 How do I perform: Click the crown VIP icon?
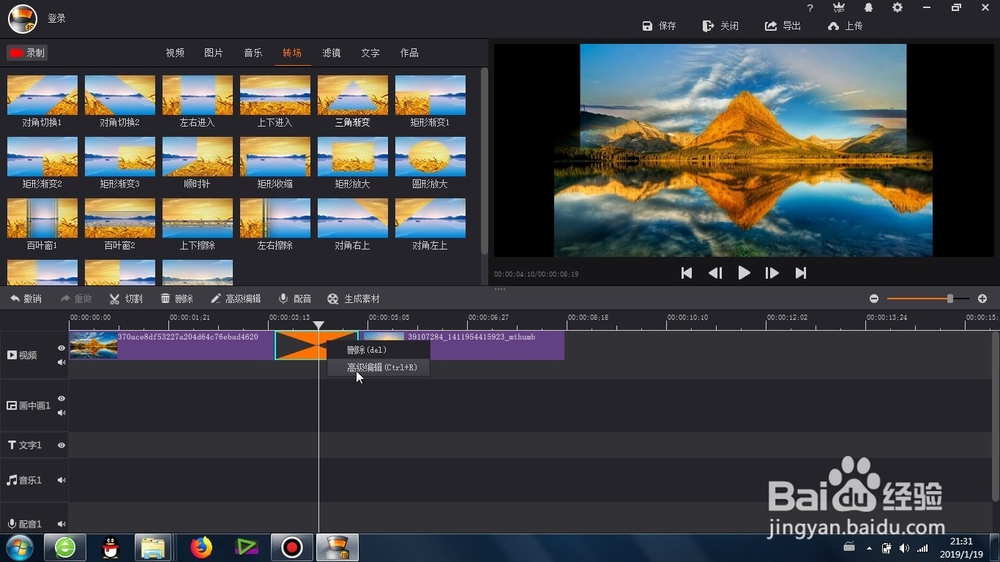(839, 8)
